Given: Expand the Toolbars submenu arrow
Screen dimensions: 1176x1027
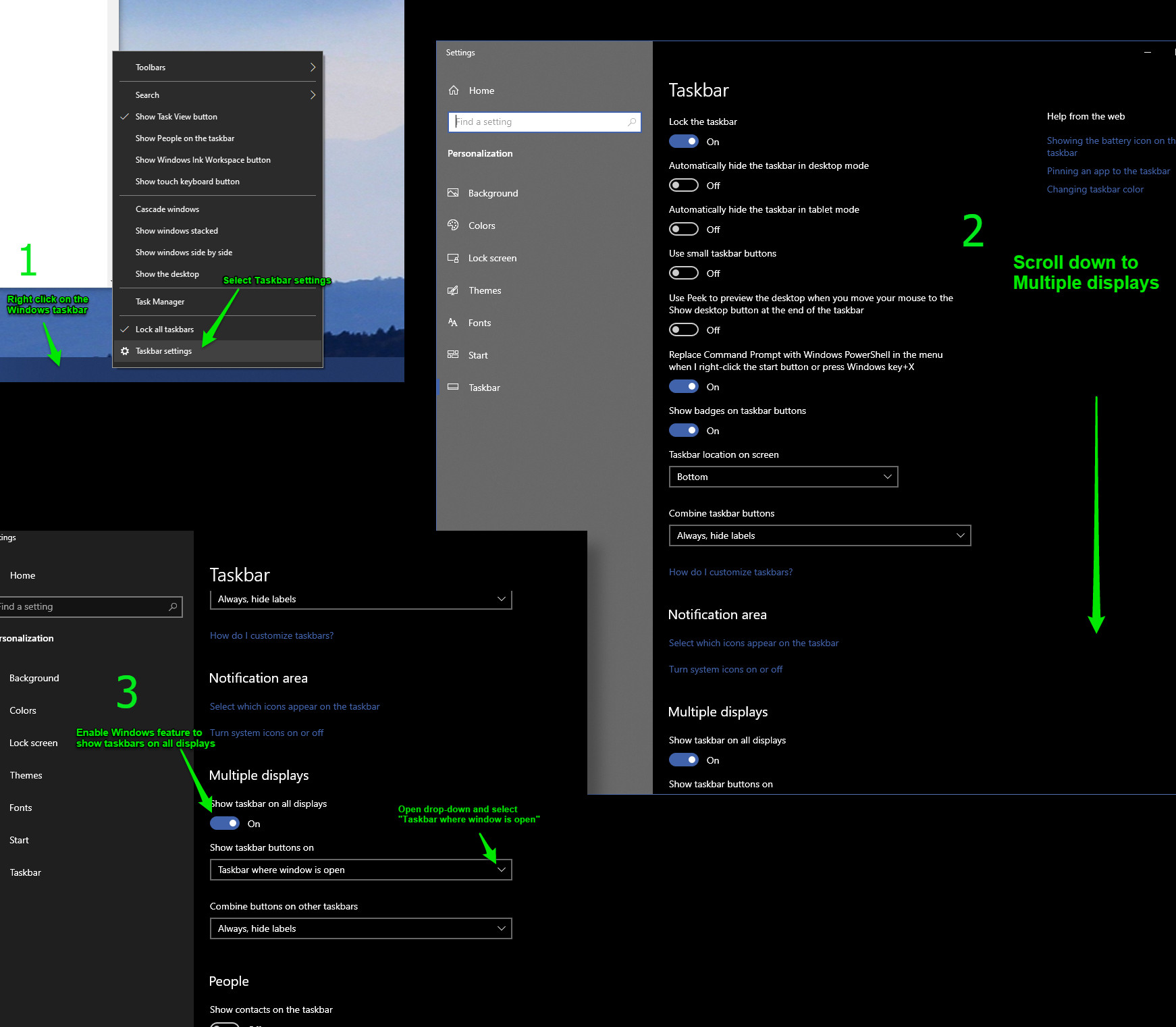Looking at the screenshot, I should (313, 68).
